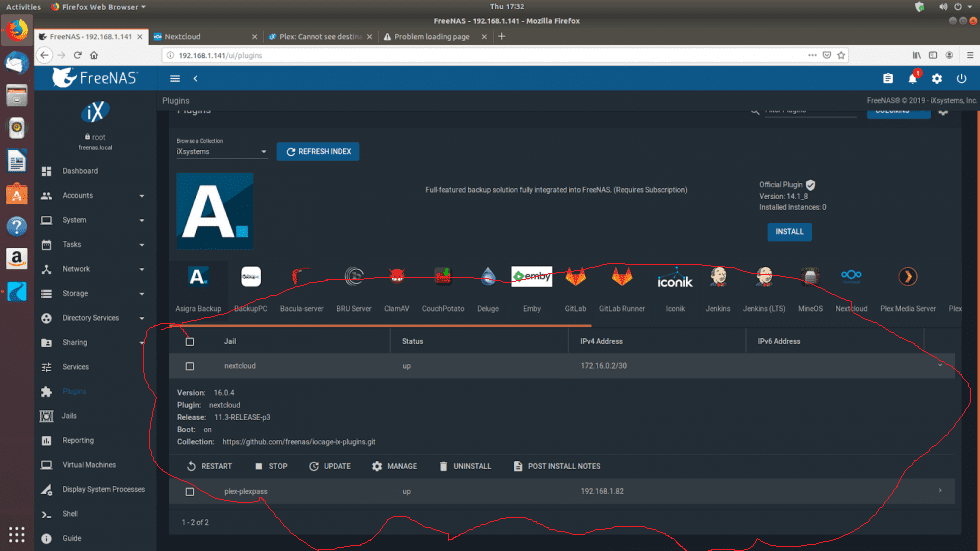Expand the Tasks sidebar menu

click(x=94, y=244)
